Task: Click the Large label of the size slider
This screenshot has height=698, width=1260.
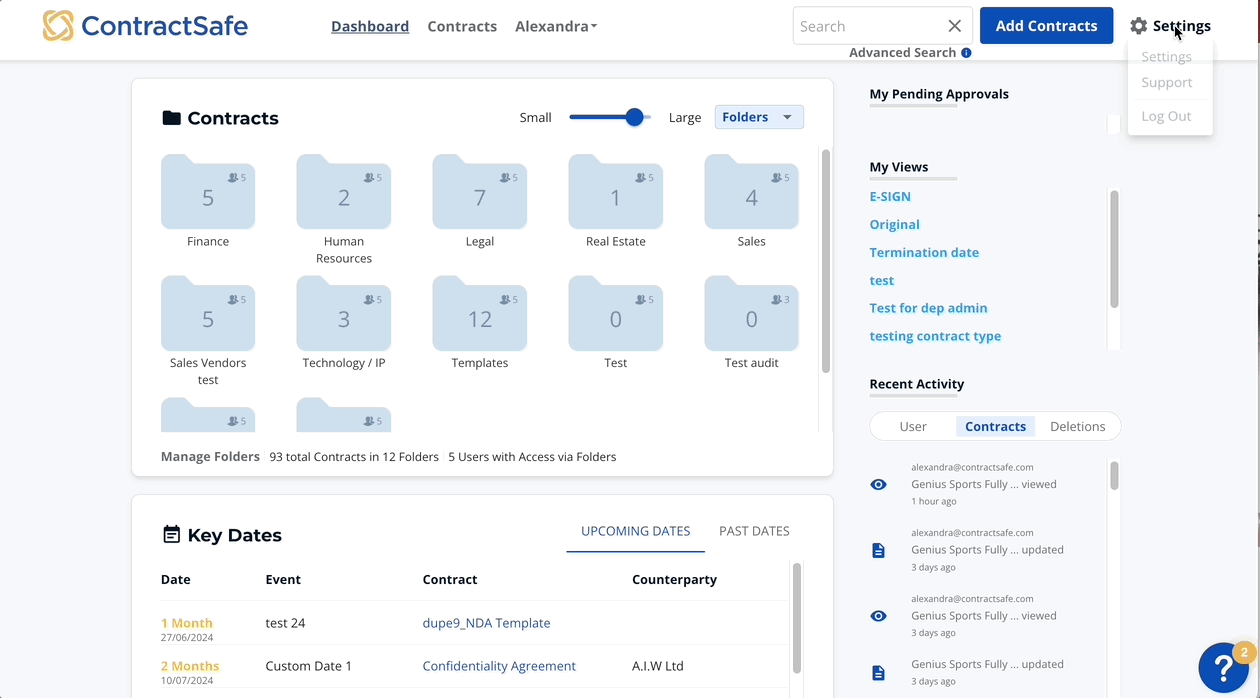Action: (685, 118)
